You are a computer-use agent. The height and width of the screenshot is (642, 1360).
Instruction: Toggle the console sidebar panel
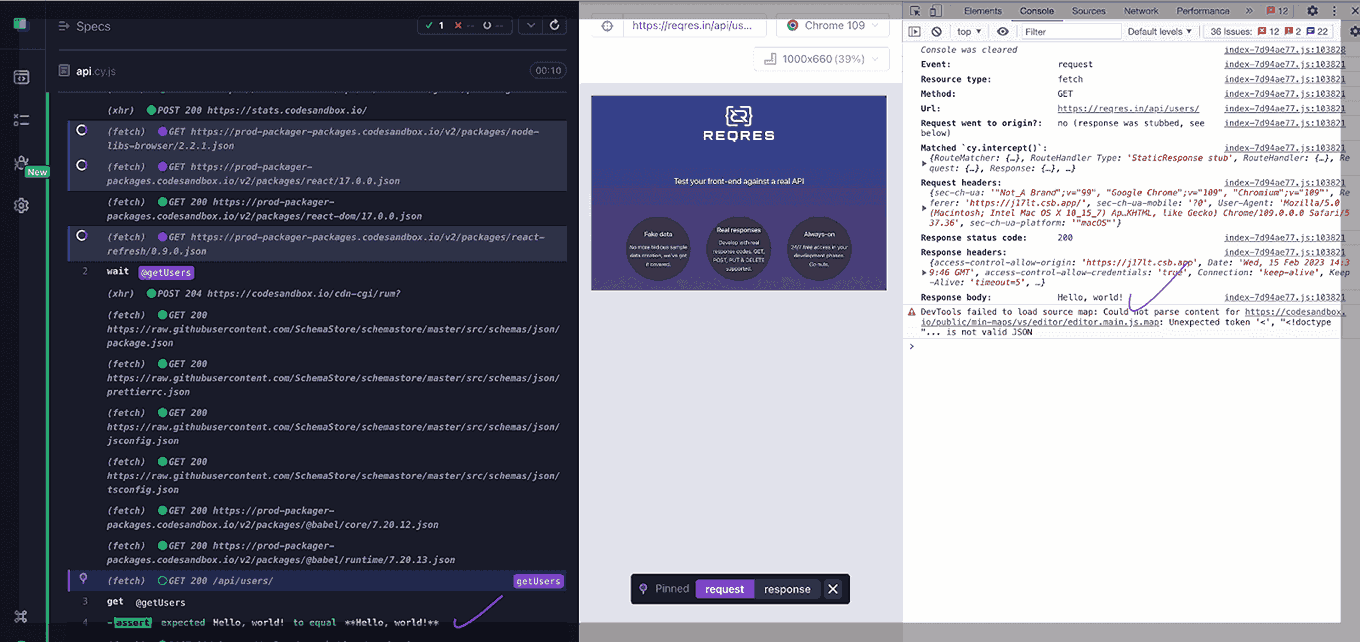[x=914, y=32]
